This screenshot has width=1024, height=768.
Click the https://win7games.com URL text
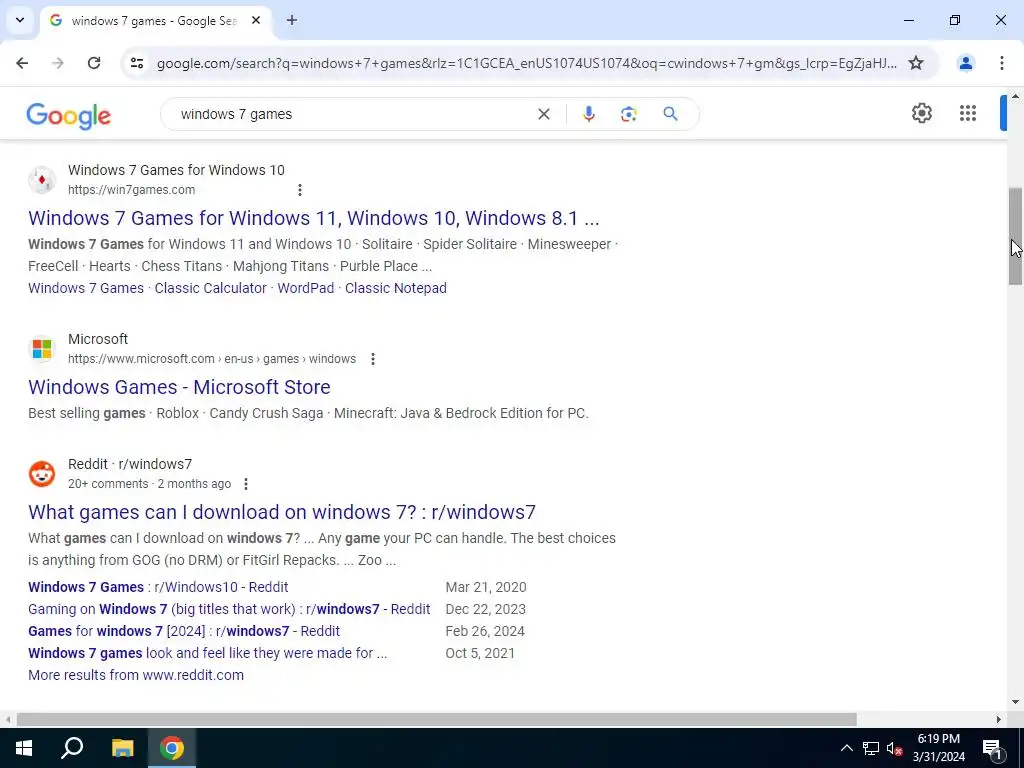[131, 190]
